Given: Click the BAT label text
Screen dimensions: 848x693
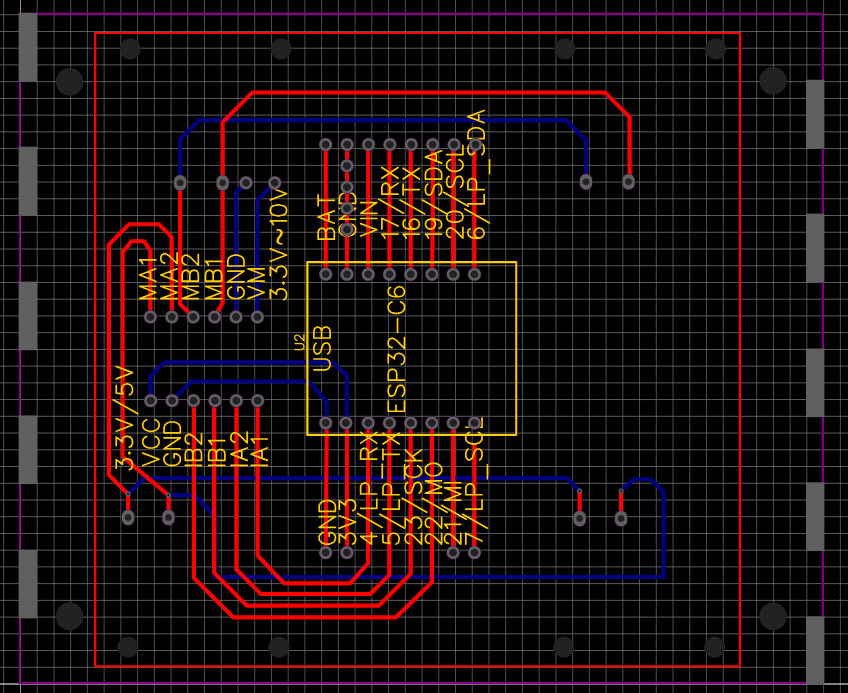Looking at the screenshot, I should (x=327, y=218).
